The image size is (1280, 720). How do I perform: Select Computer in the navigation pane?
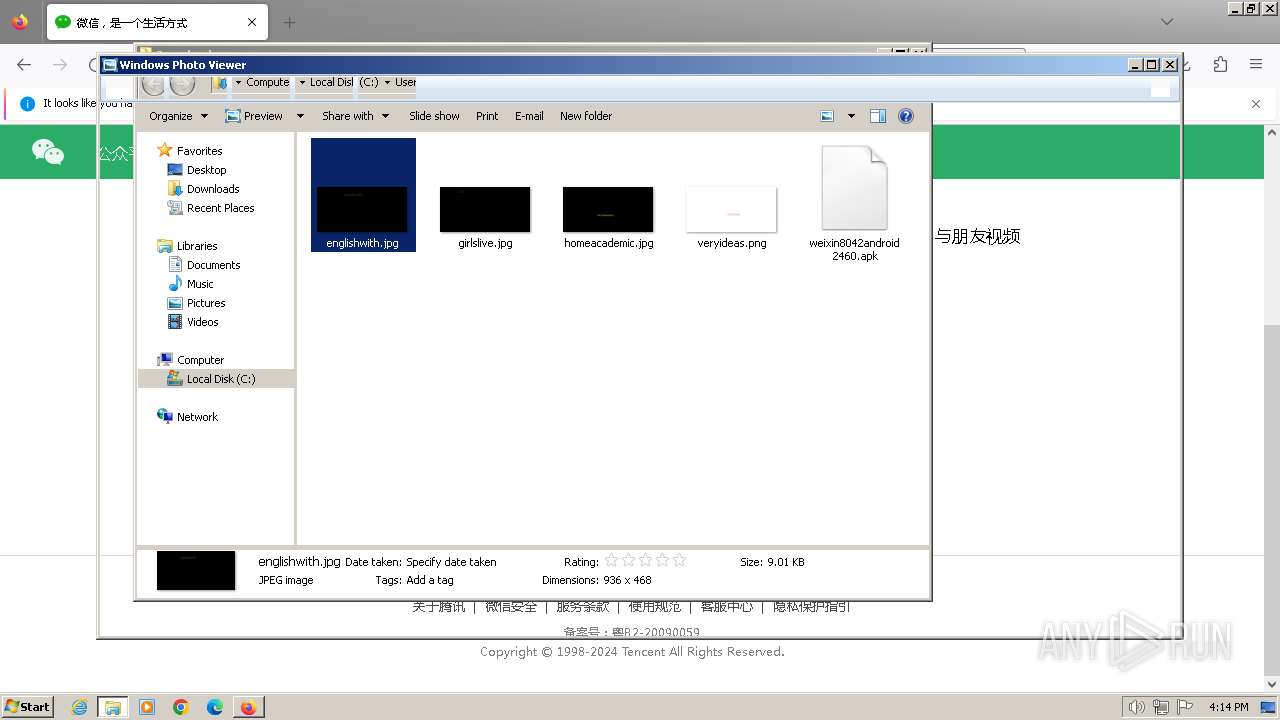(190, 360)
